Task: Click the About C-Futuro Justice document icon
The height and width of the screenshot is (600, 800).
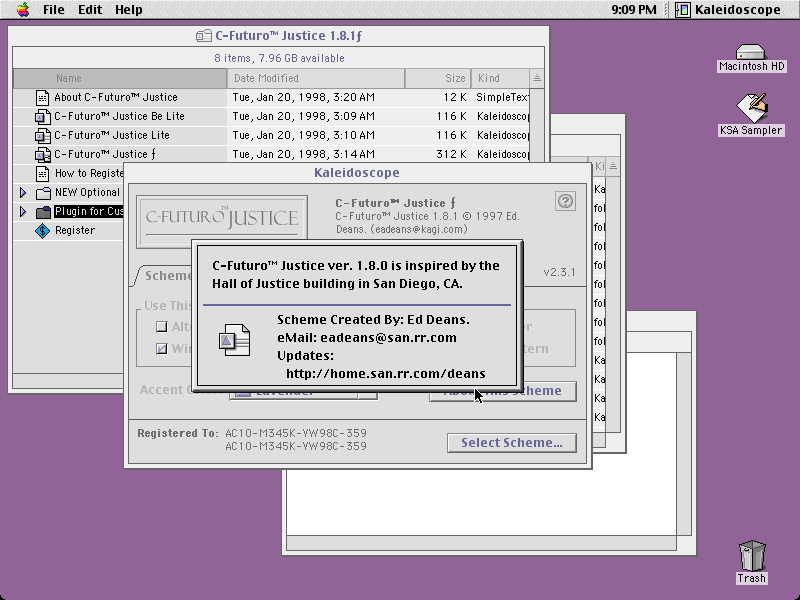Action: coord(43,97)
